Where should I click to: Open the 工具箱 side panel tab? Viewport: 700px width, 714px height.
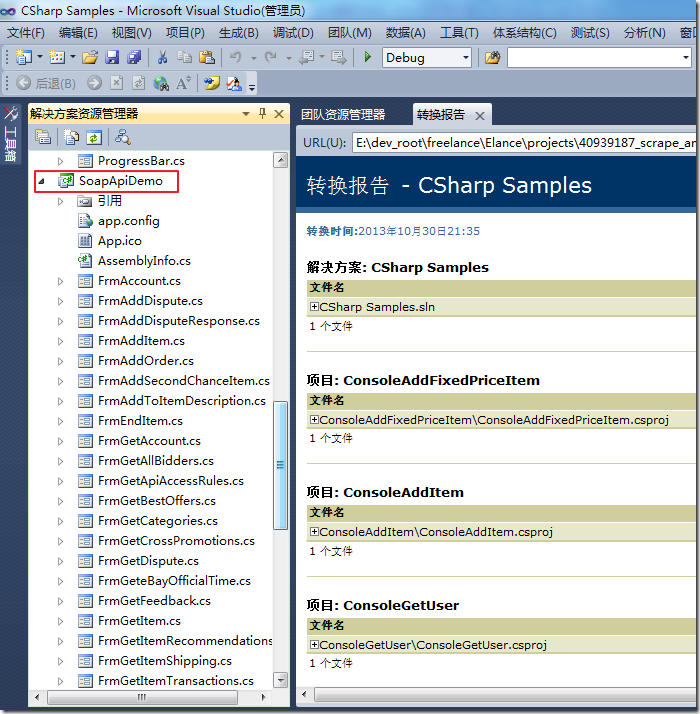pos(10,134)
